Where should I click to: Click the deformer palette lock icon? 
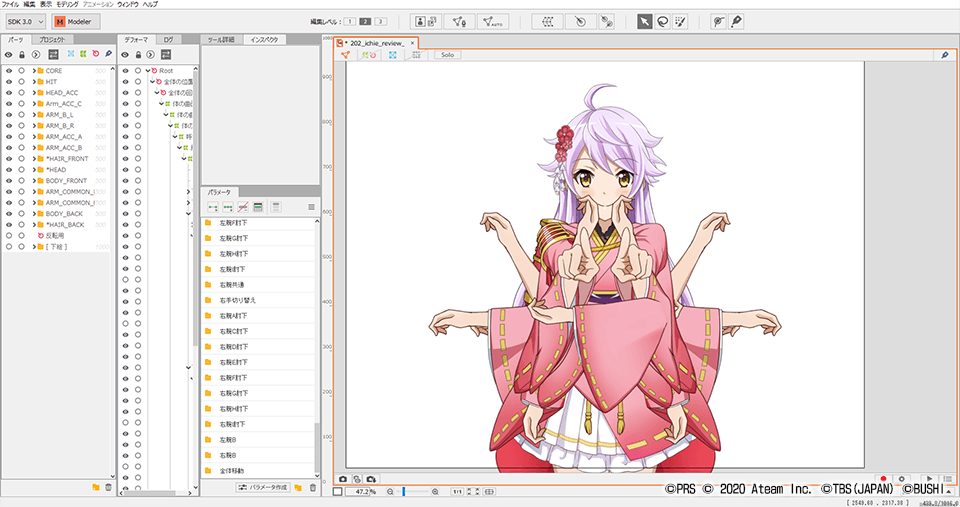pos(138,54)
